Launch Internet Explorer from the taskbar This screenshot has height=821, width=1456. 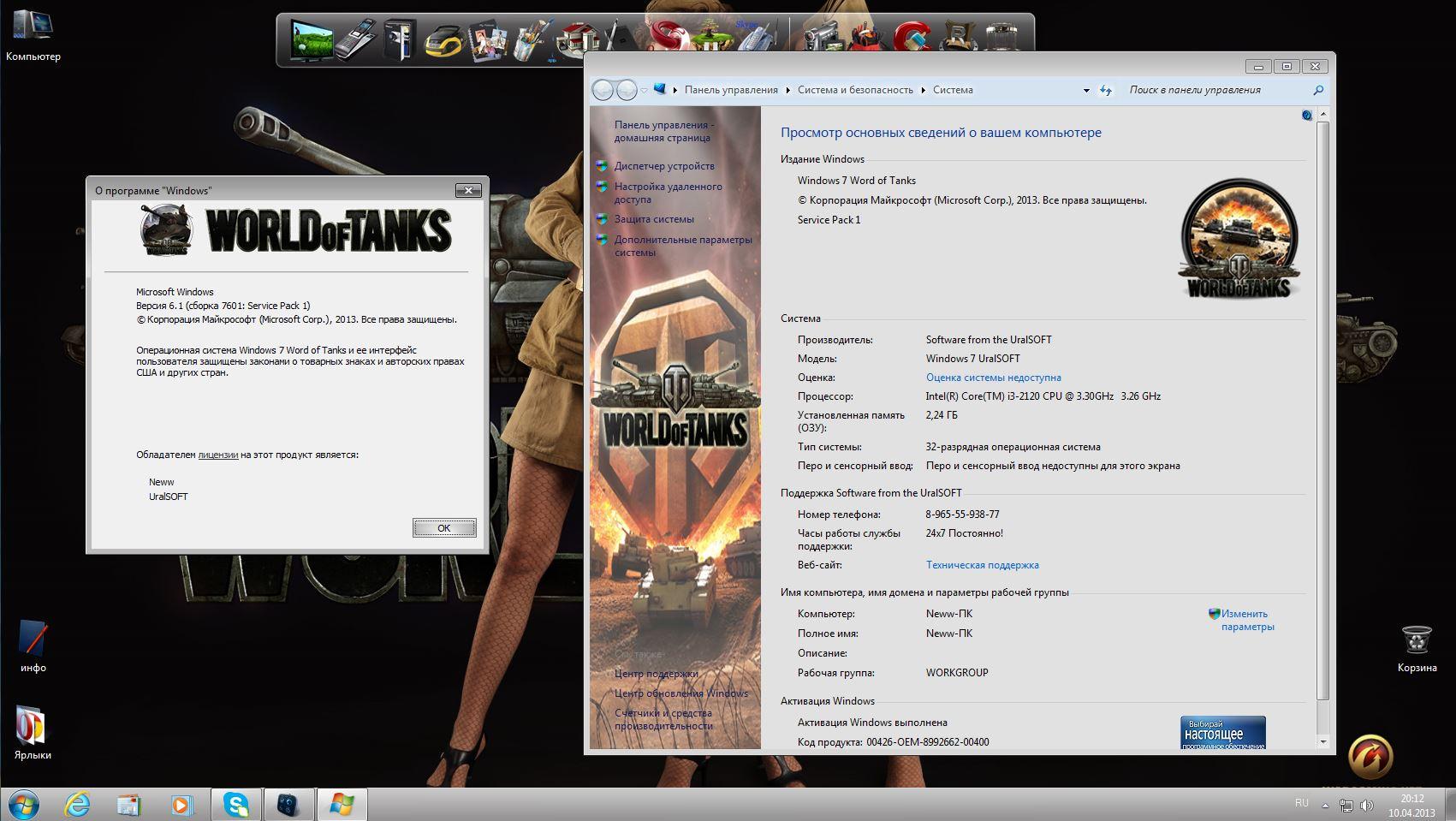(x=77, y=805)
